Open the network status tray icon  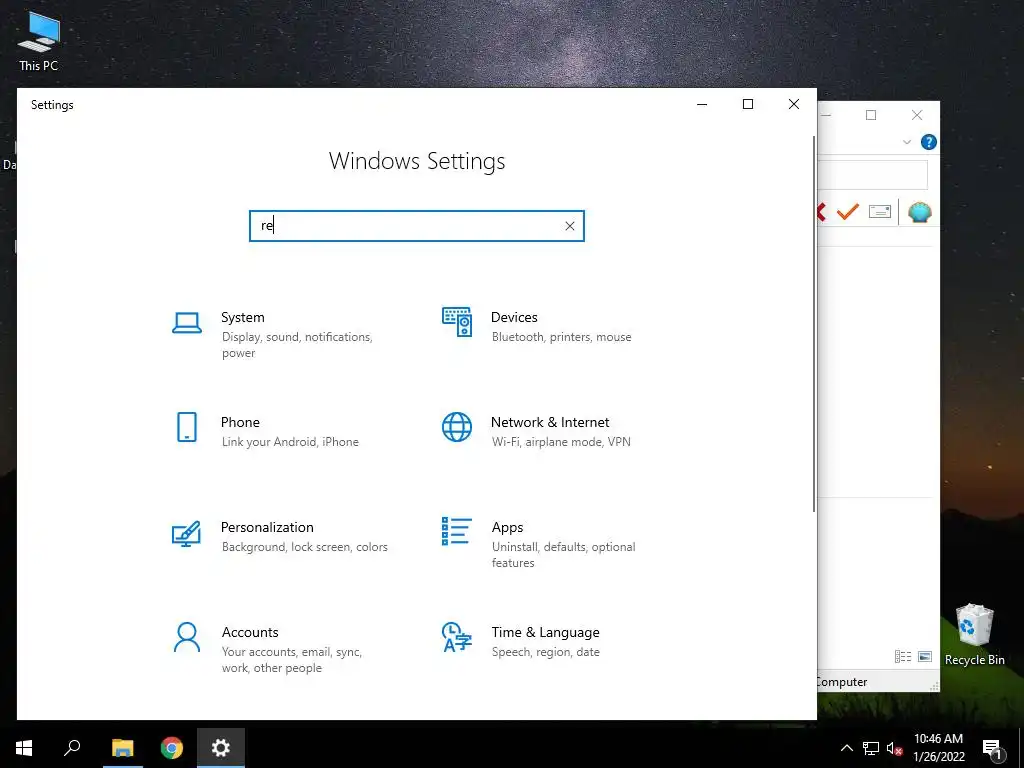tap(871, 748)
